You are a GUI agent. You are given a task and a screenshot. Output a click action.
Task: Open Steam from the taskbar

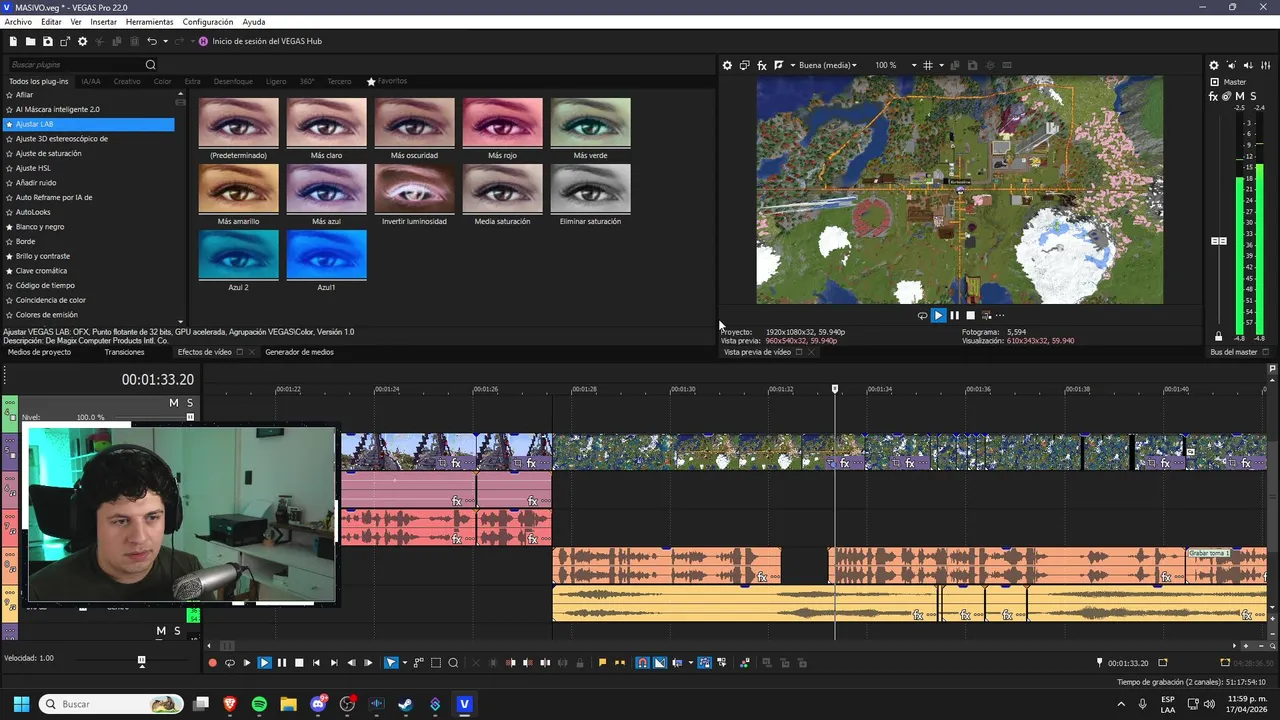pos(405,704)
